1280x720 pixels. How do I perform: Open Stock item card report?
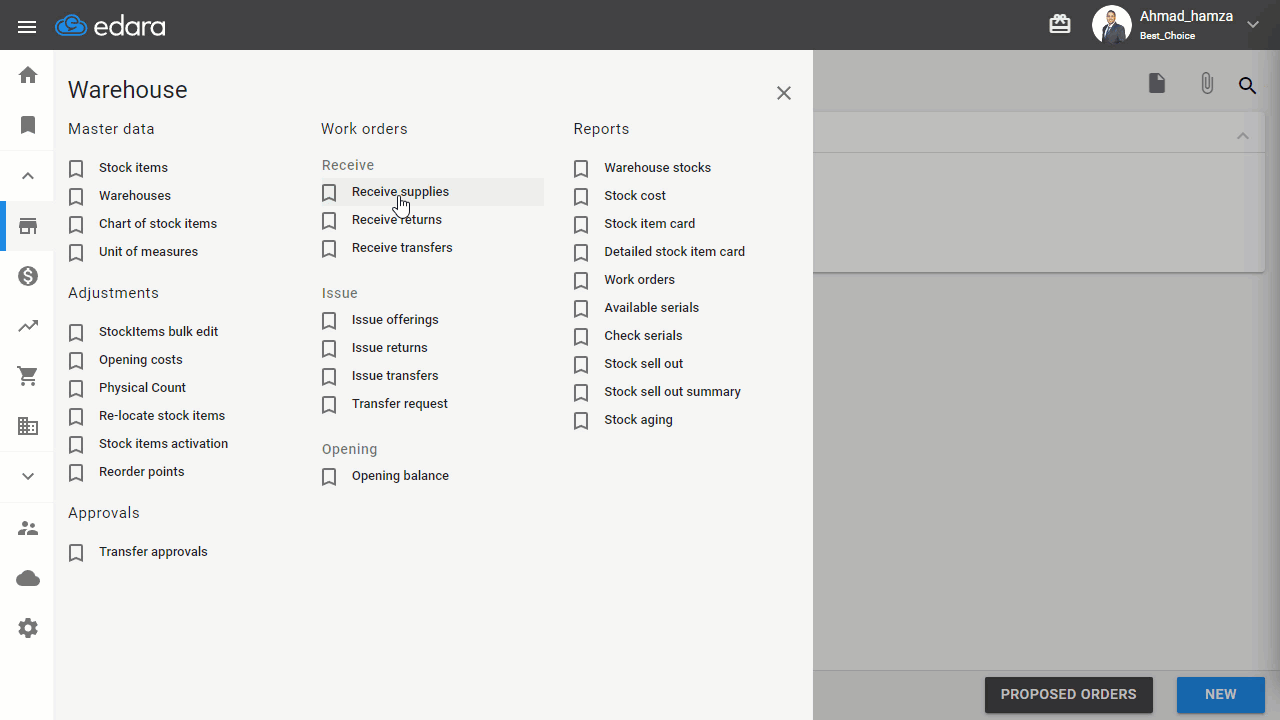[x=649, y=224]
